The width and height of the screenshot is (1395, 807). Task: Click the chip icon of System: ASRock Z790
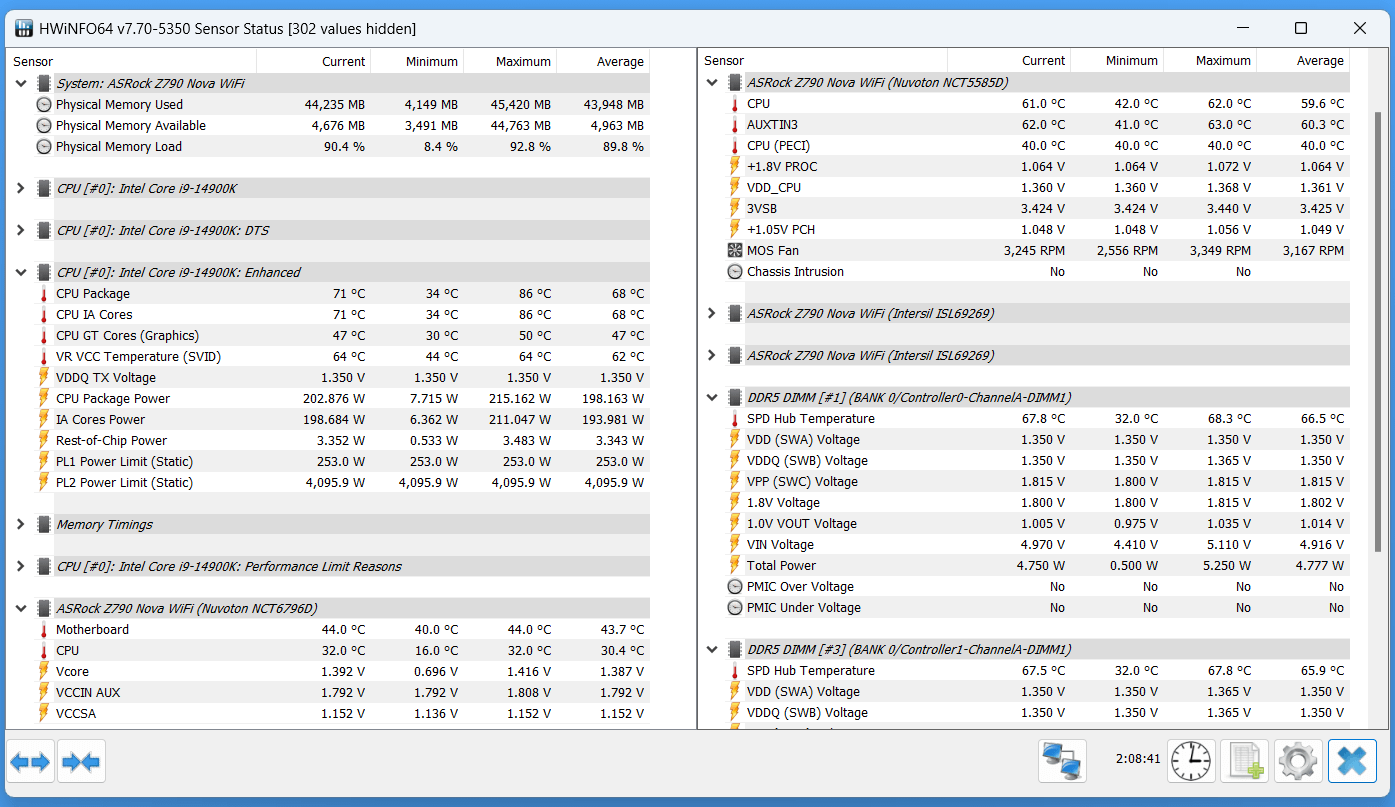44,84
